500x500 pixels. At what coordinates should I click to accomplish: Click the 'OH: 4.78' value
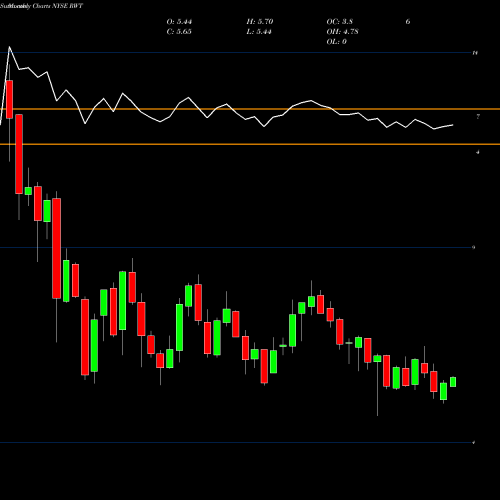pyautogui.click(x=342, y=32)
